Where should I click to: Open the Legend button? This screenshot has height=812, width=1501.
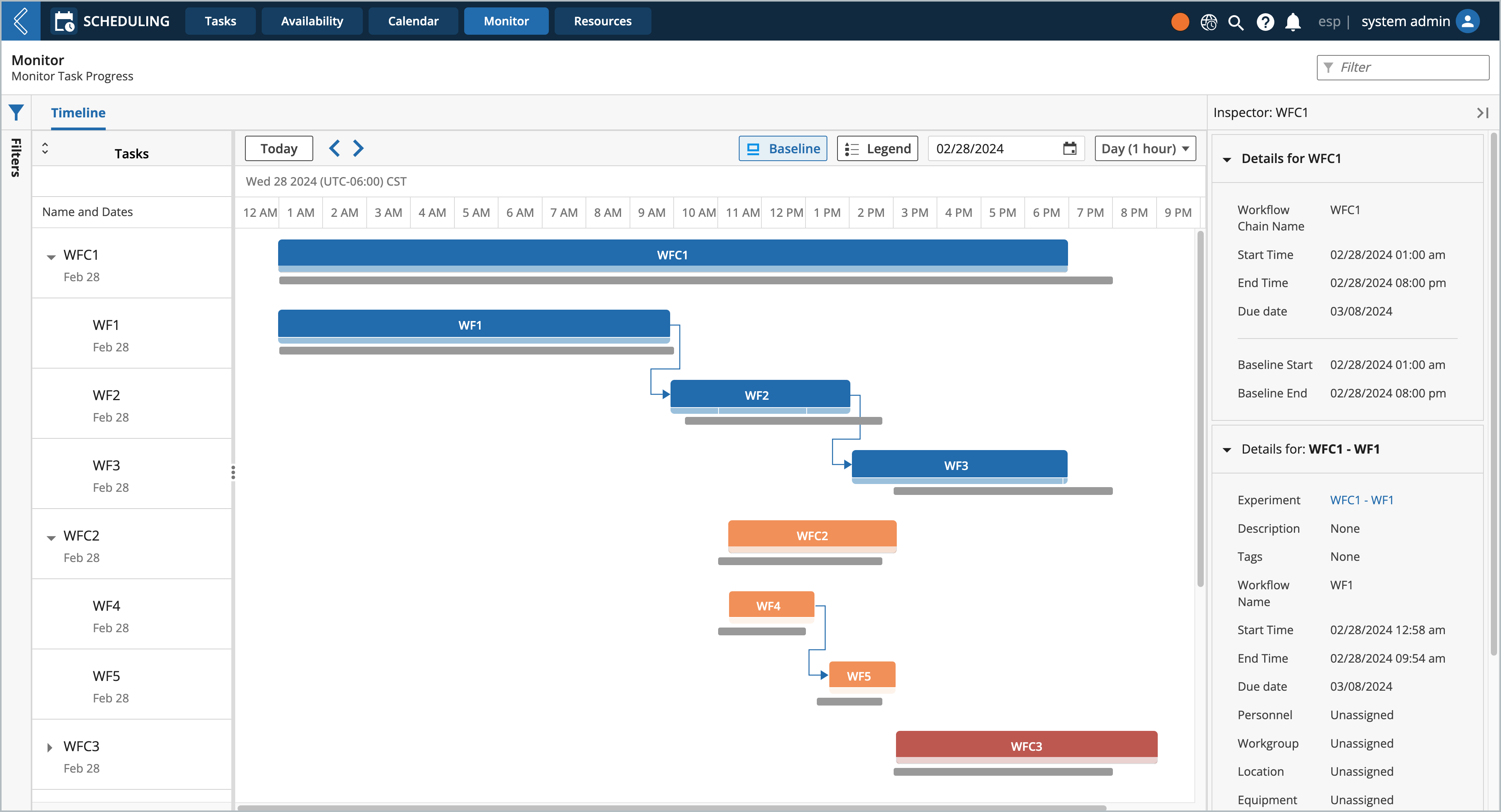pos(878,149)
